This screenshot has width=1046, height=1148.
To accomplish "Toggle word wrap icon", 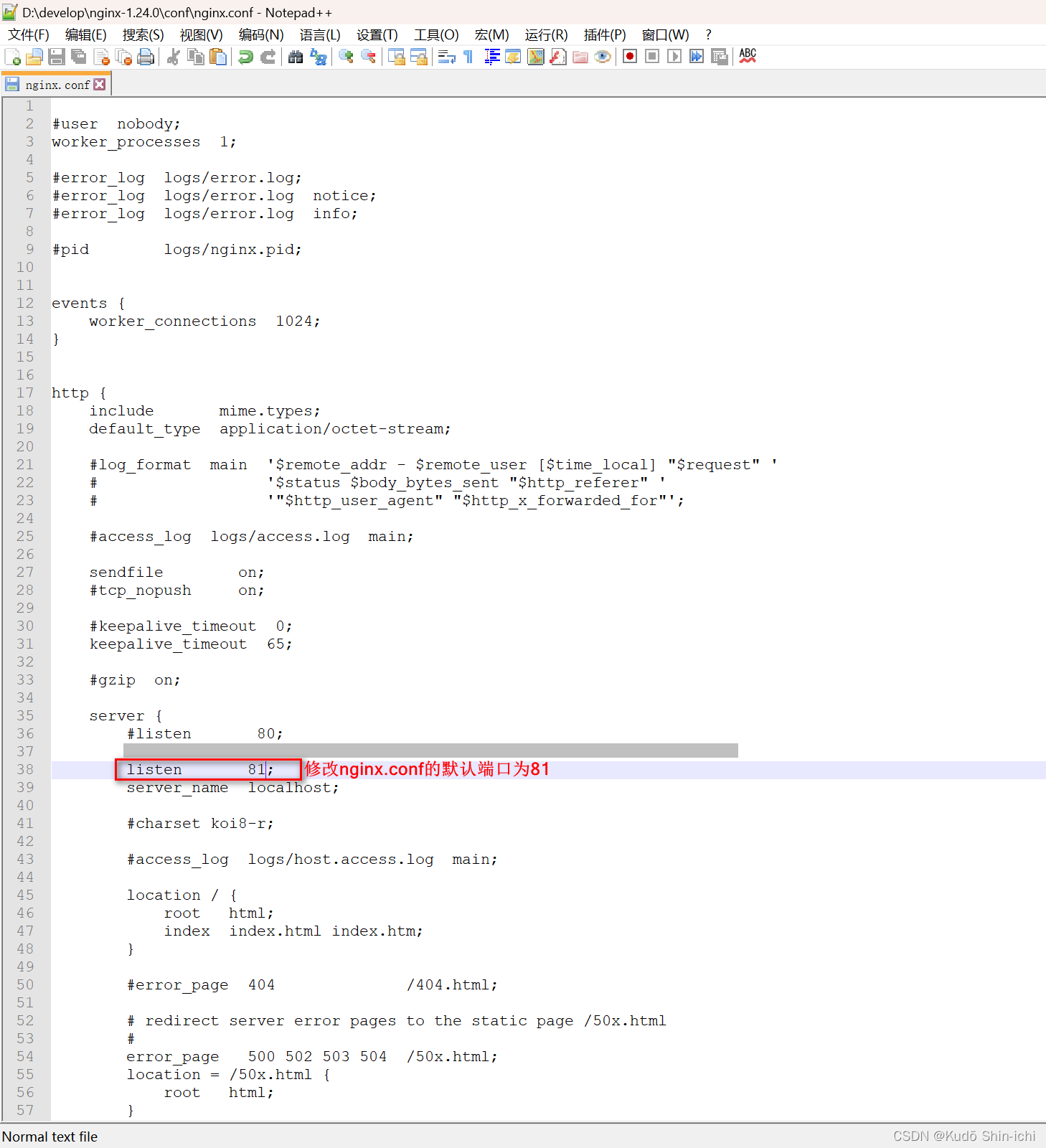I will [x=446, y=57].
